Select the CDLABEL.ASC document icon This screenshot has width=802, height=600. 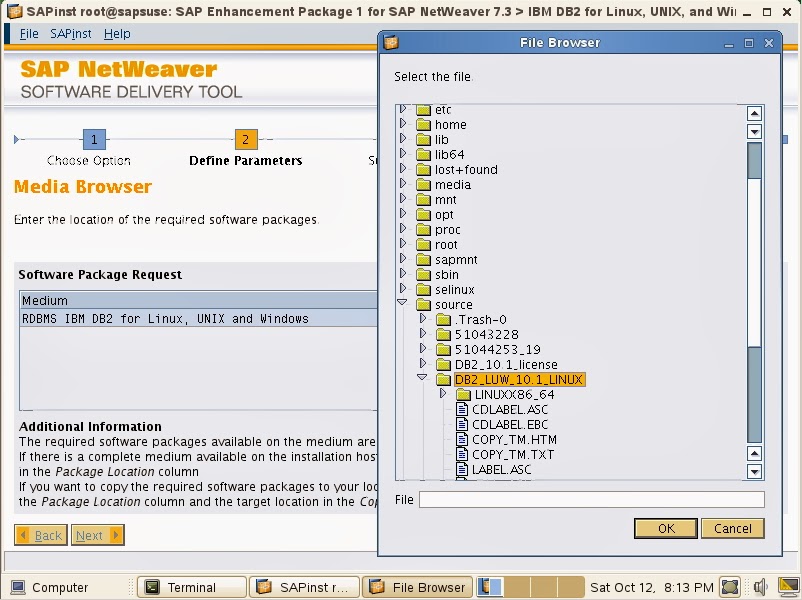[x=463, y=409]
